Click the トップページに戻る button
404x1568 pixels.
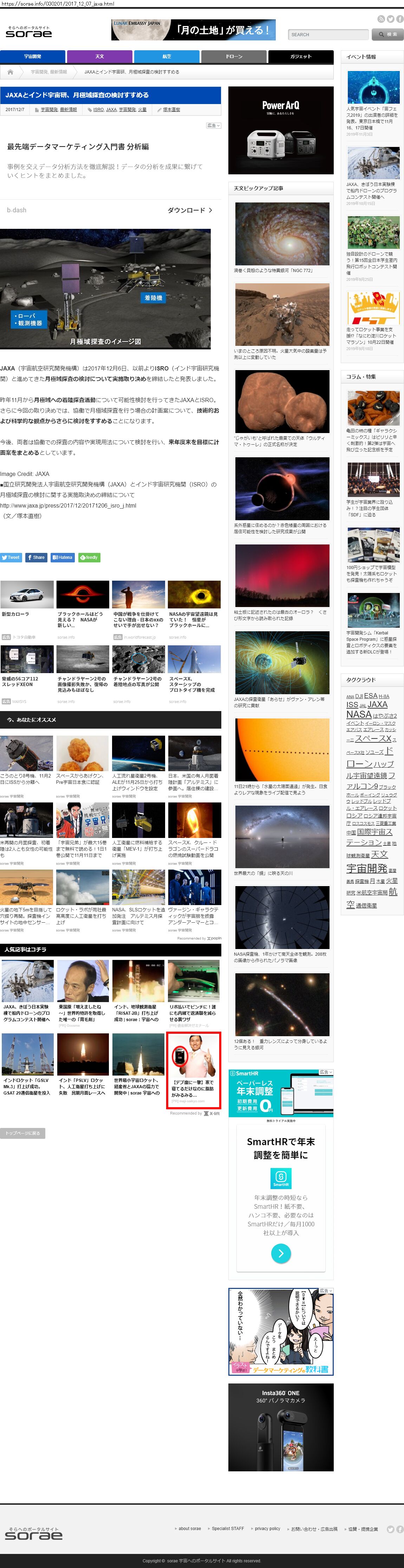coord(22,1133)
